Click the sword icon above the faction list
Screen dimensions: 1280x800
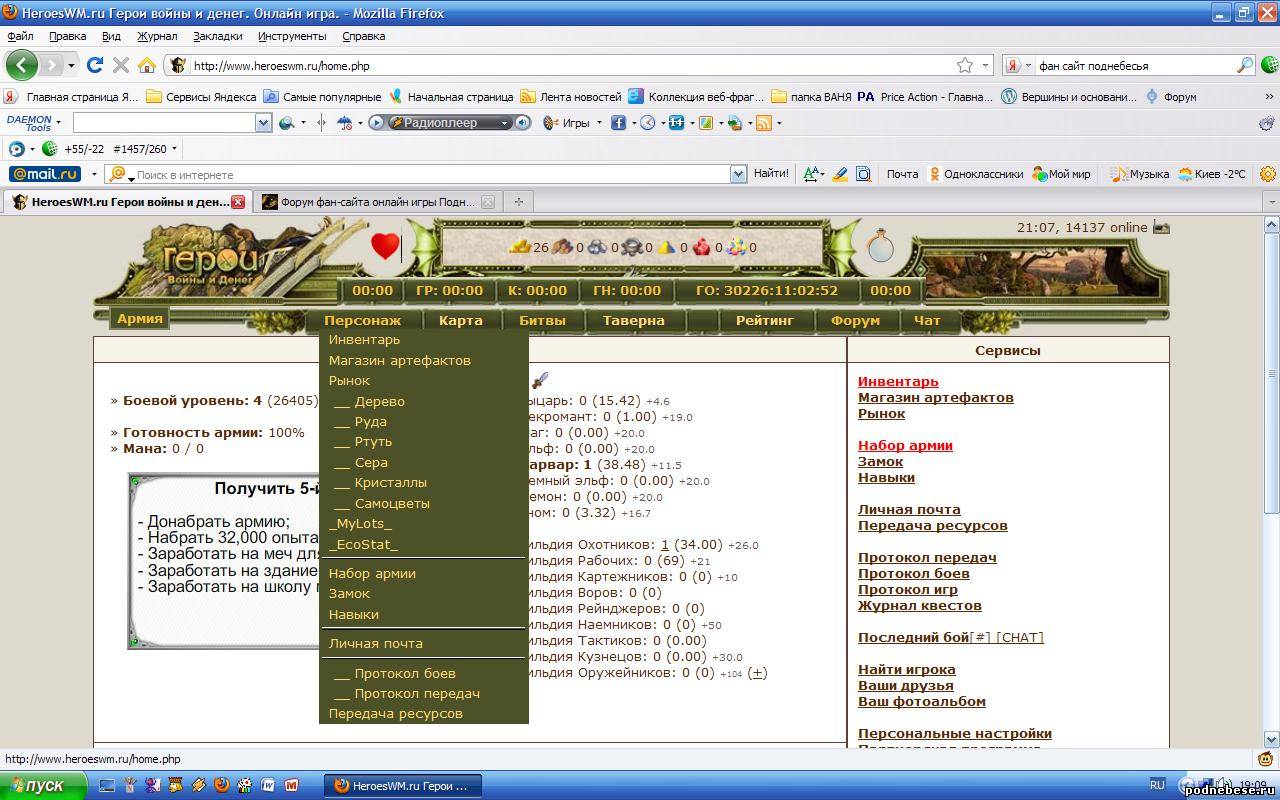coord(540,380)
